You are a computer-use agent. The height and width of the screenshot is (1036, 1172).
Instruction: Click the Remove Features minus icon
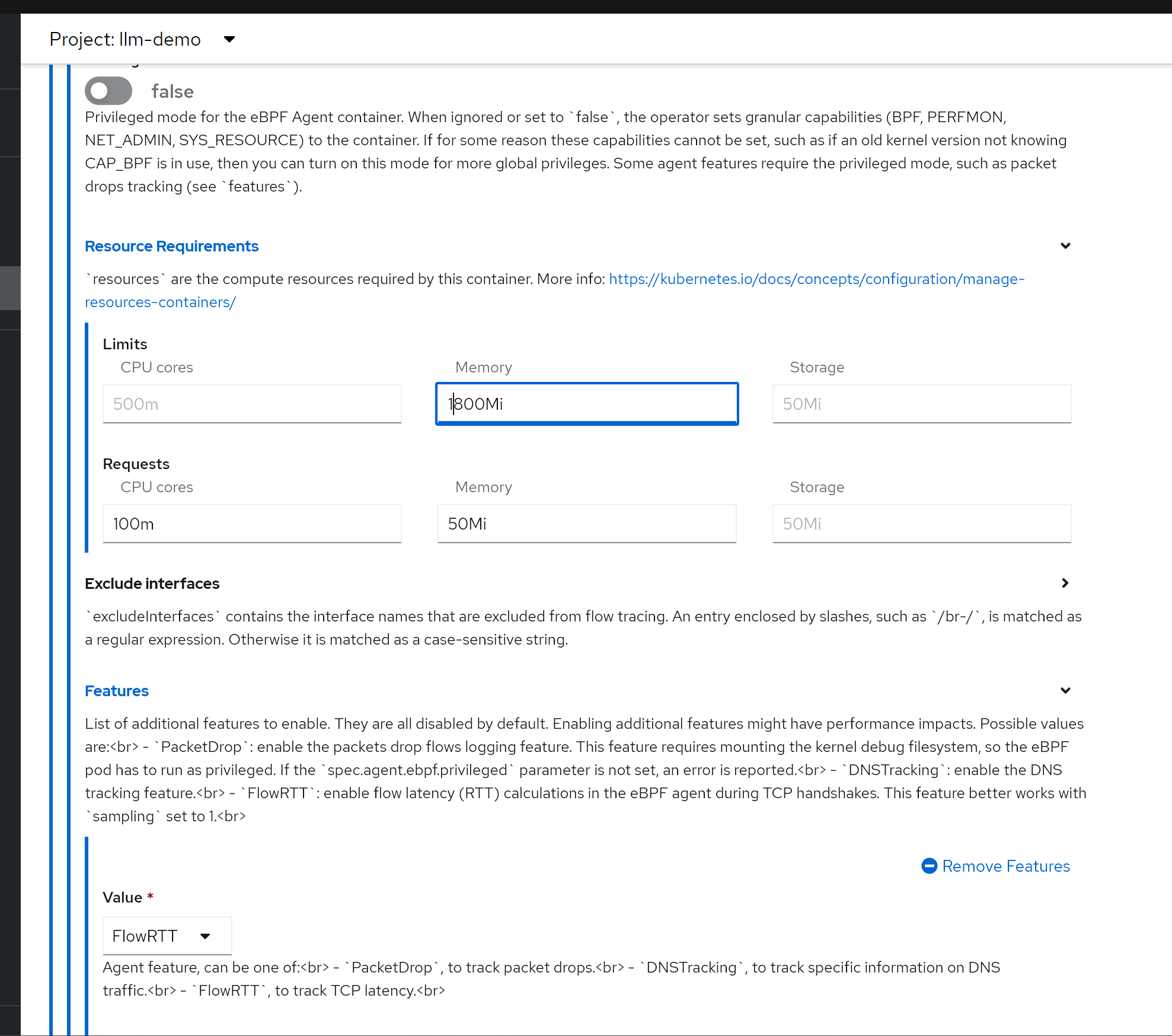pos(929,866)
